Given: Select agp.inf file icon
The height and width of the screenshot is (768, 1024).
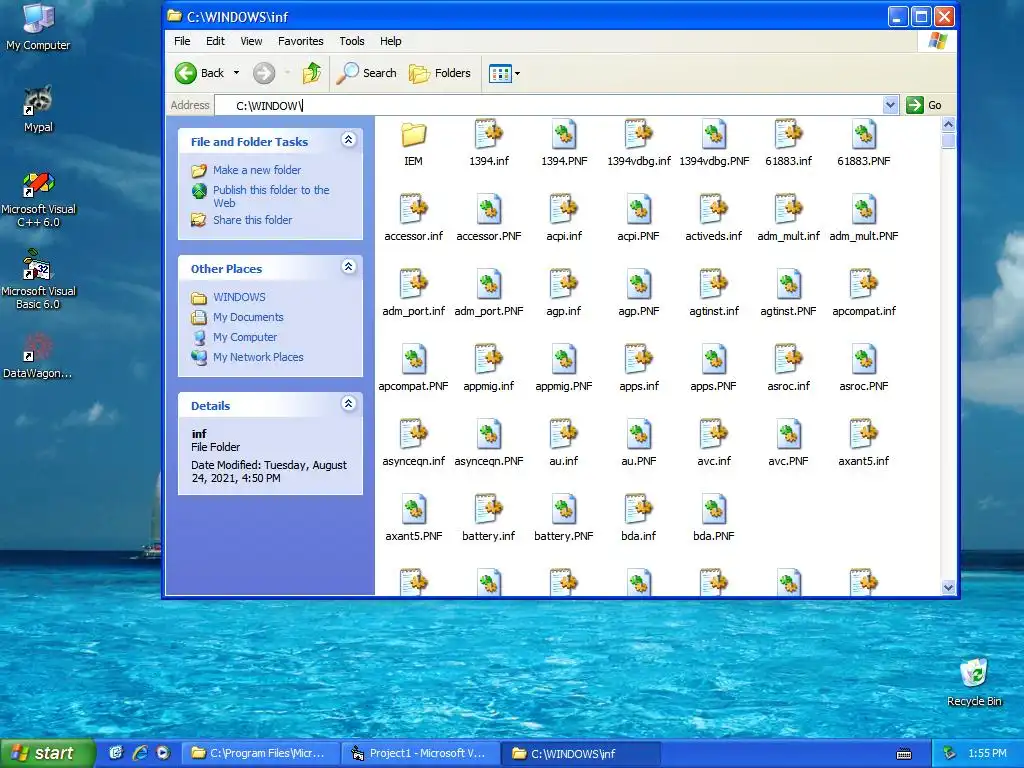Looking at the screenshot, I should pos(564,285).
